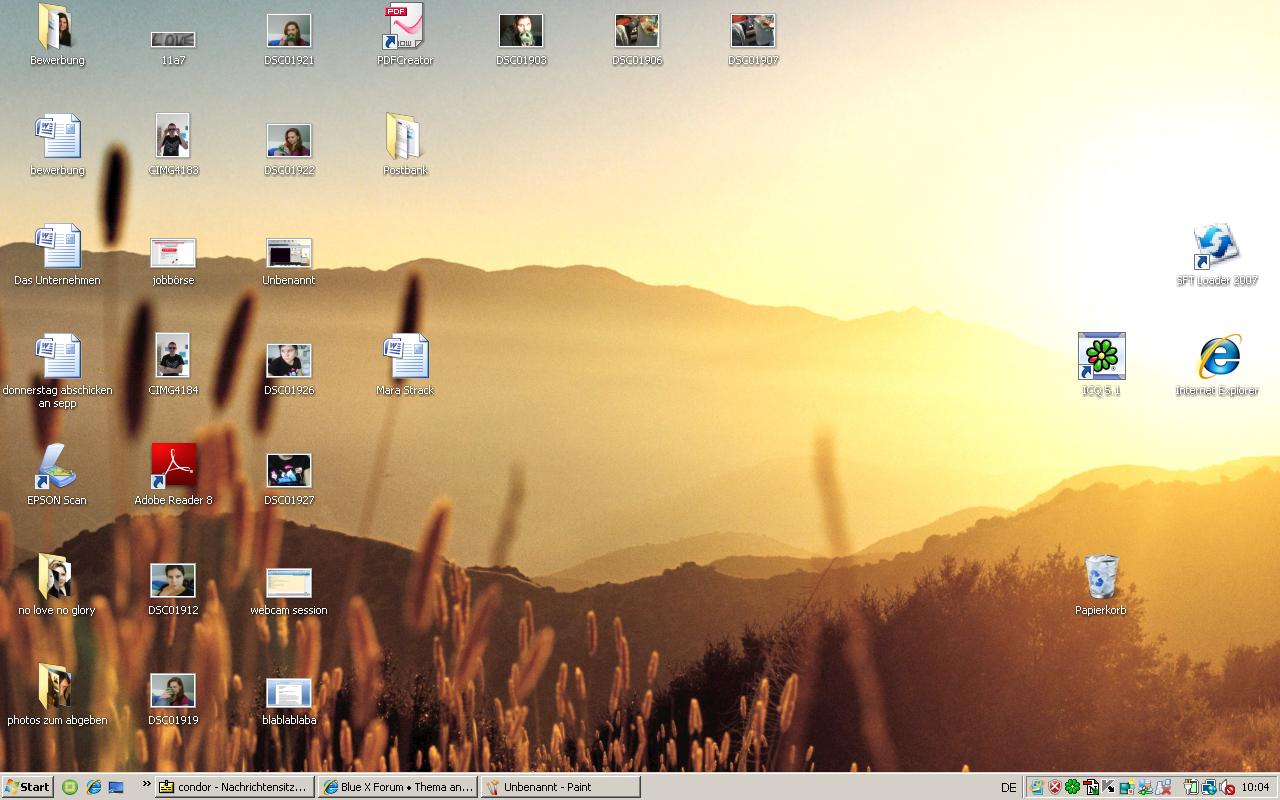Click the muted volume tray icon
The width and height of the screenshot is (1280, 800).
(1227, 787)
